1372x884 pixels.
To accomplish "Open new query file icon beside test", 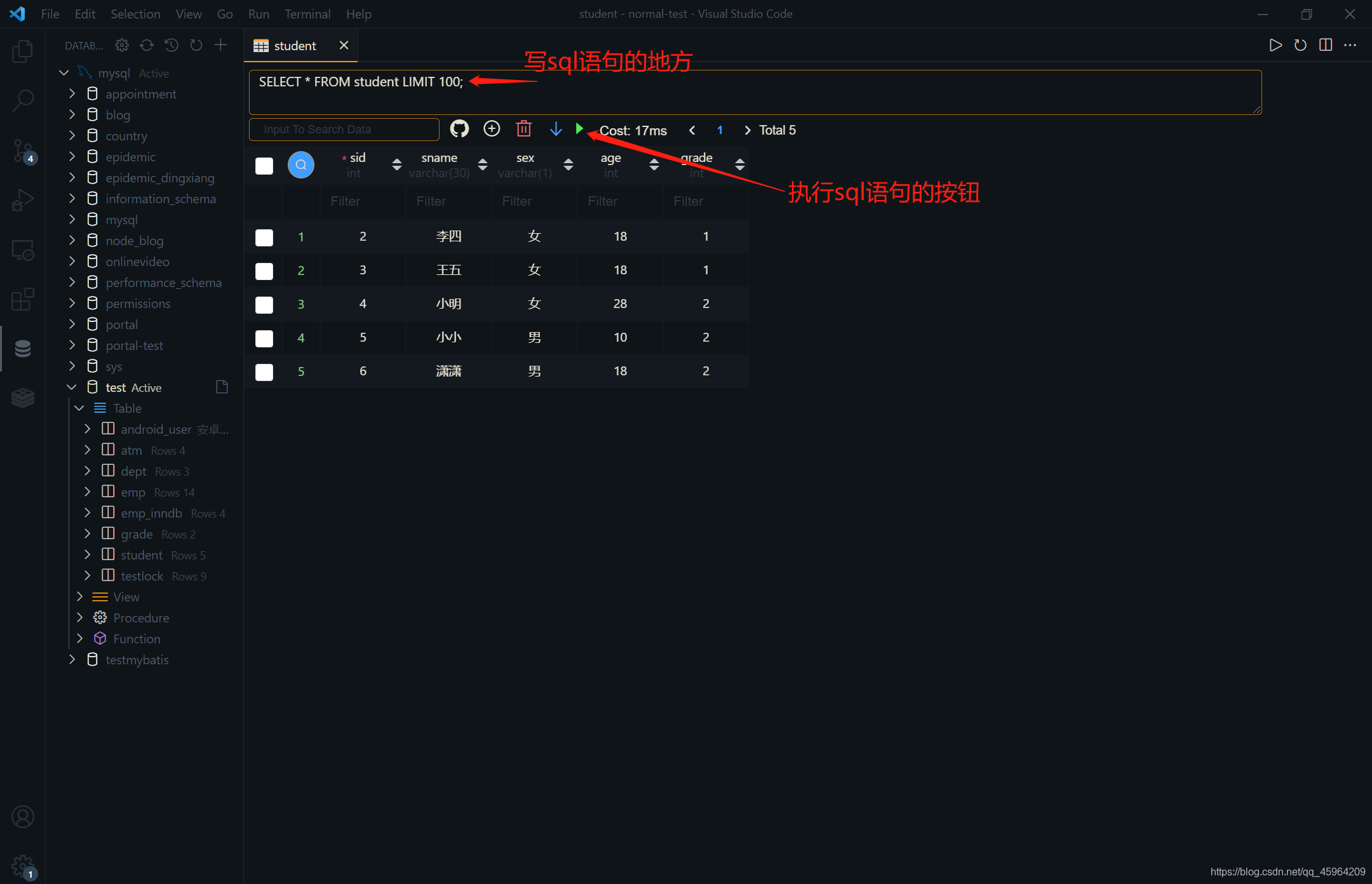I will coord(222,387).
